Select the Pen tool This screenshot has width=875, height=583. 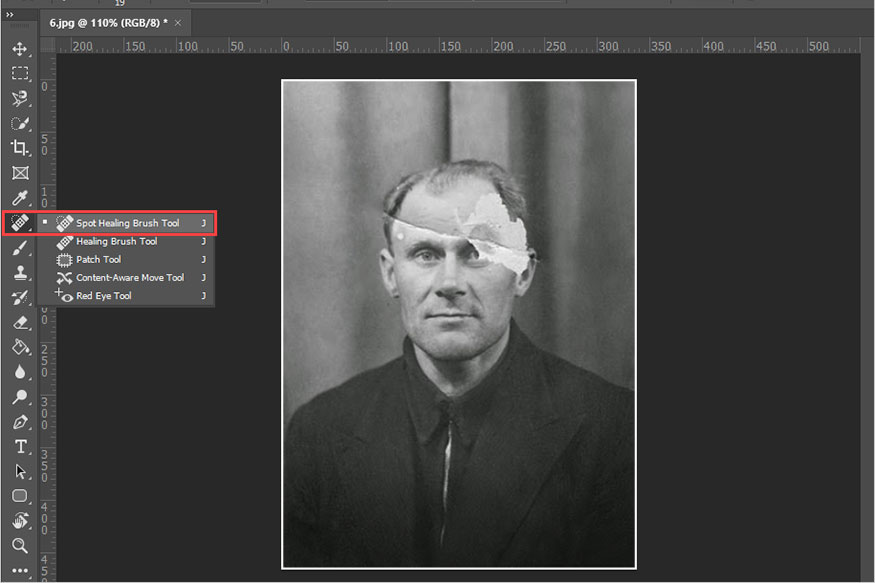coord(19,422)
